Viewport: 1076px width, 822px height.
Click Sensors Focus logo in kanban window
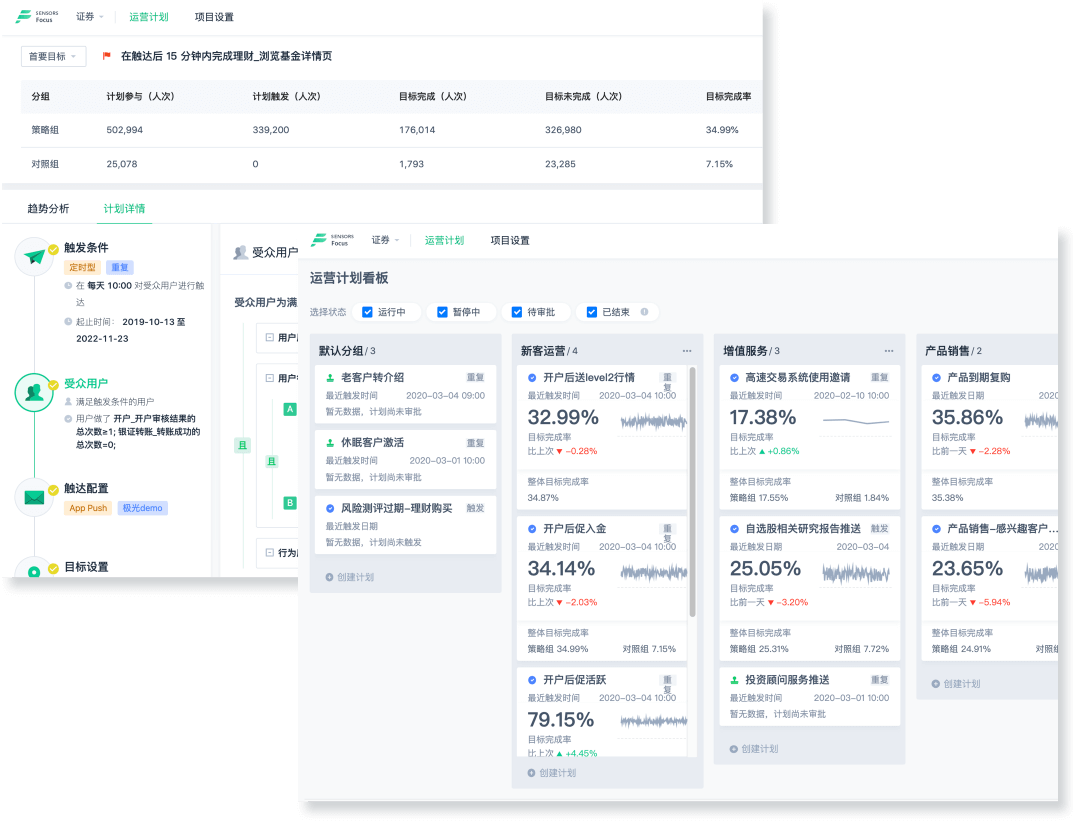tap(333, 240)
